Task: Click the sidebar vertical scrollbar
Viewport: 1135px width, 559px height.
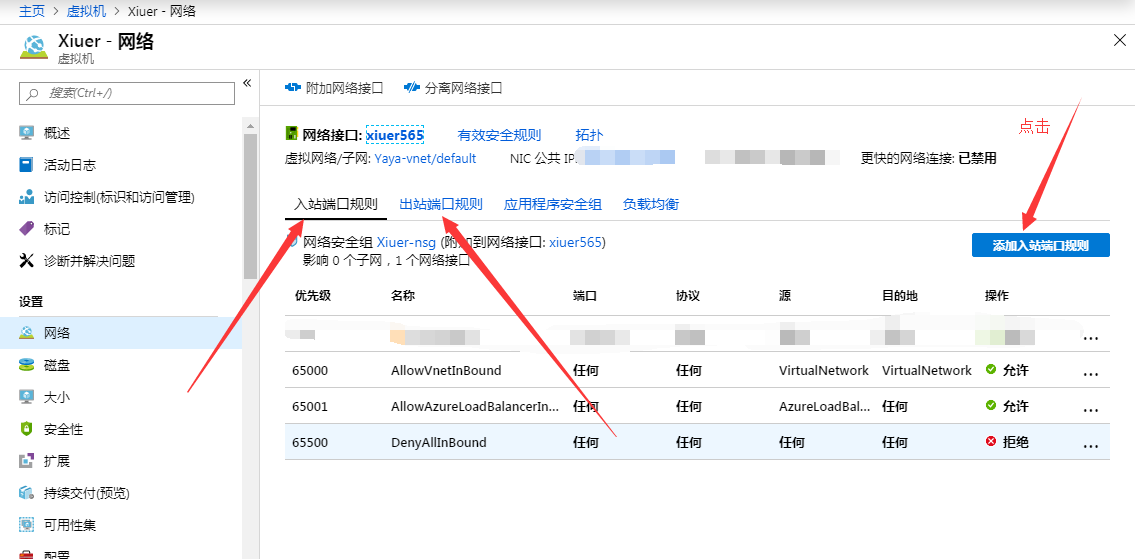Action: [x=250, y=206]
